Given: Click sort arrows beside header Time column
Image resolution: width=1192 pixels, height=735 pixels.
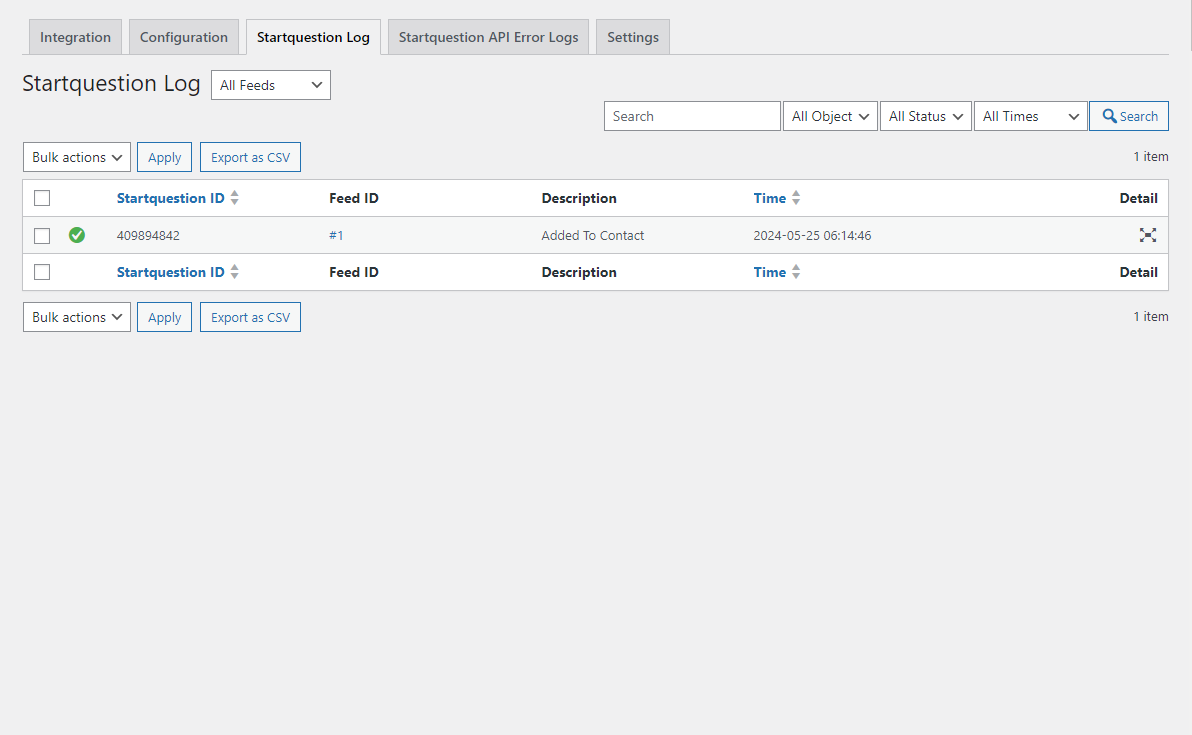Looking at the screenshot, I should click(x=795, y=198).
